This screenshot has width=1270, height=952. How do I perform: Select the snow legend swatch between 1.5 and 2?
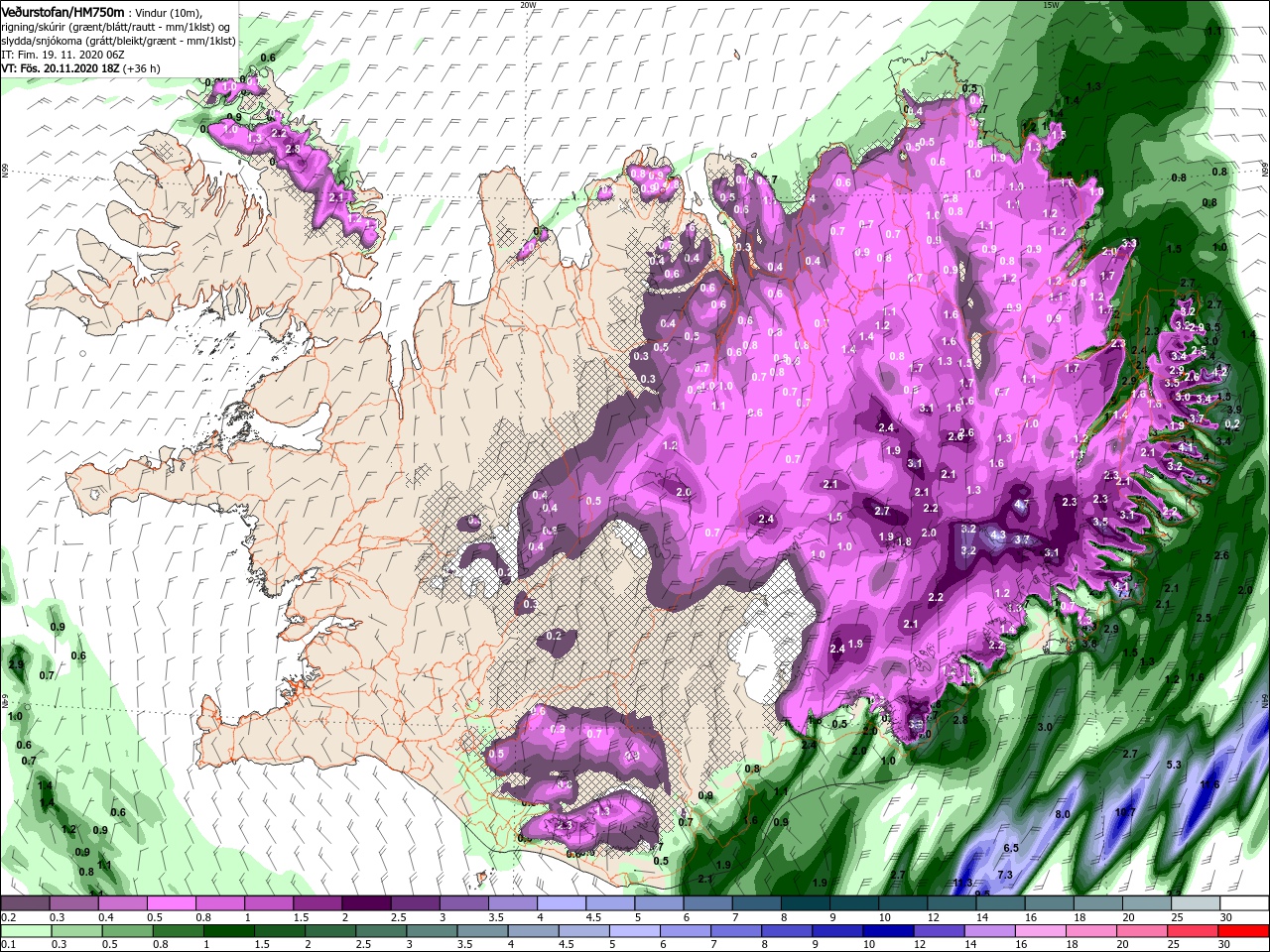pos(317,903)
